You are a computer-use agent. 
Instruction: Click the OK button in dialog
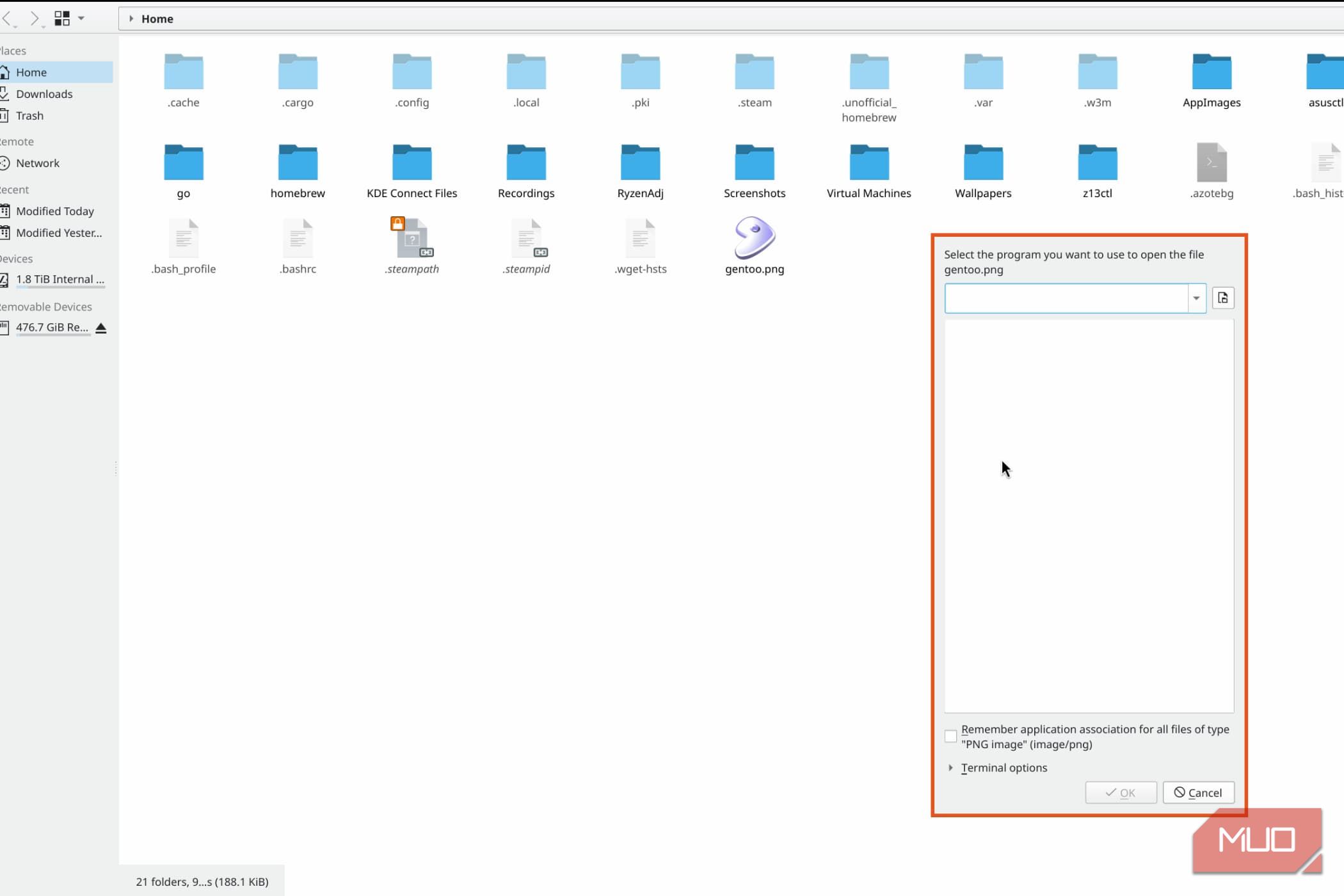[1121, 792]
